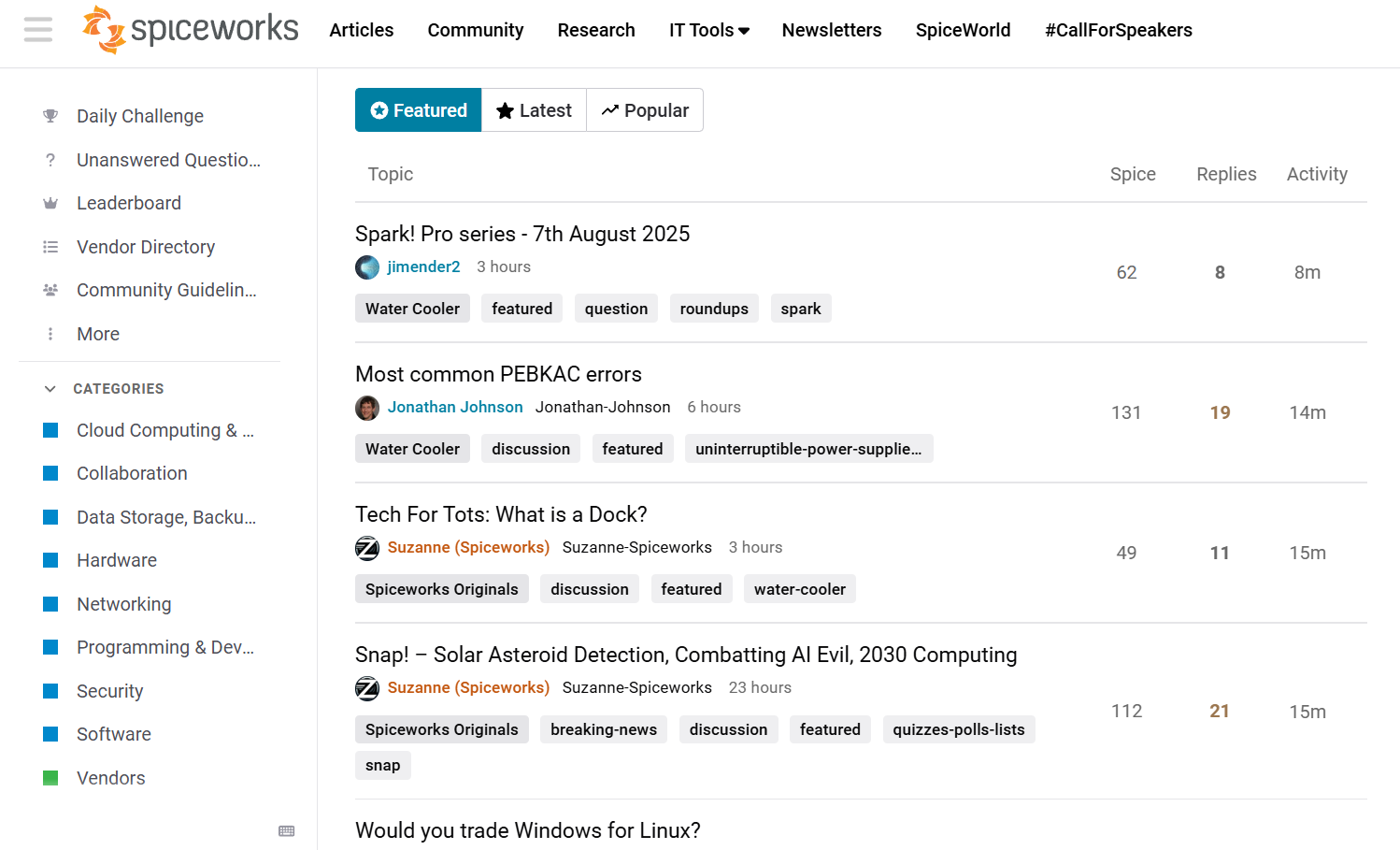
Task: Open the Networking category
Action: coord(124,604)
